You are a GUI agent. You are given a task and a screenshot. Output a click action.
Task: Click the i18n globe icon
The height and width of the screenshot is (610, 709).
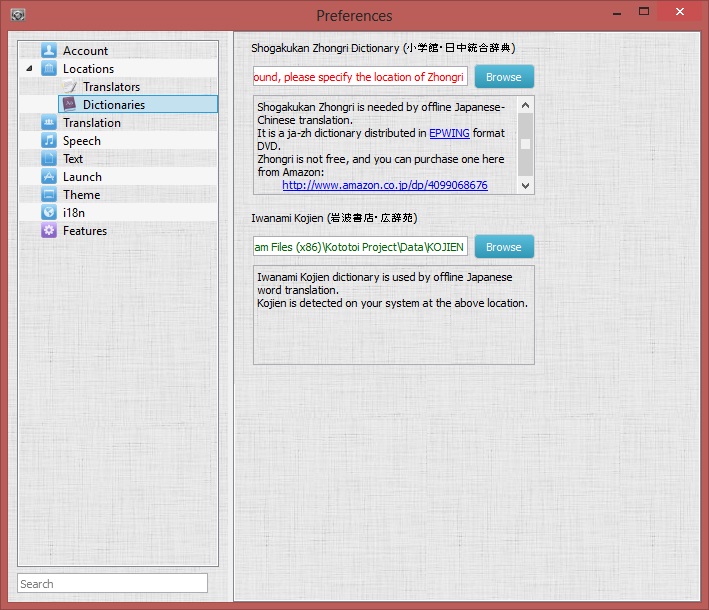click(x=49, y=213)
